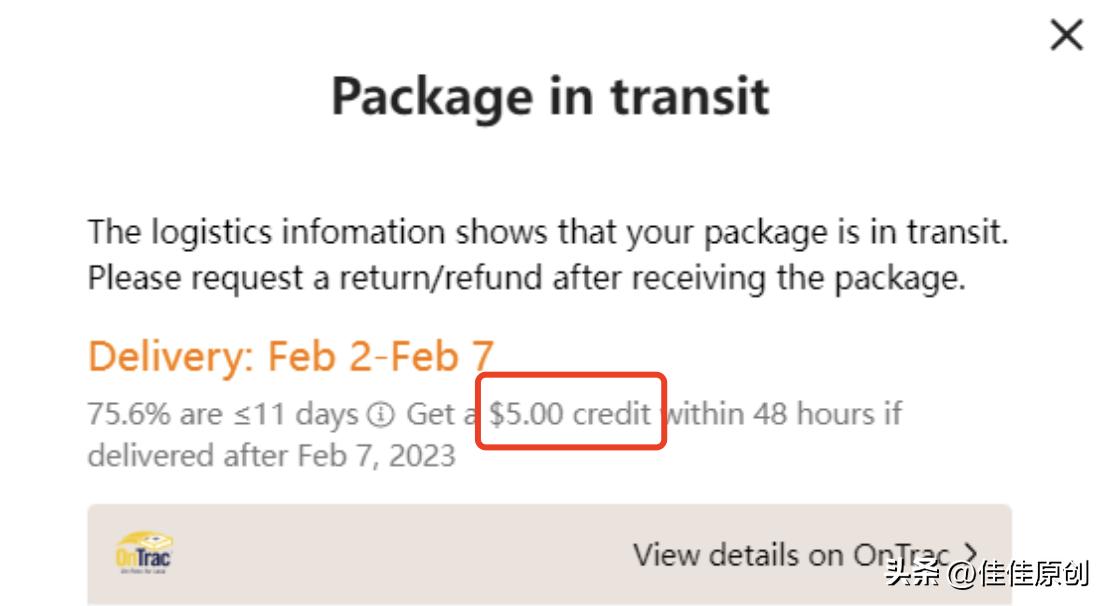The width and height of the screenshot is (1108, 606).
Task: Click the info icon beside ≤11 days
Action: pyautogui.click(x=380, y=414)
